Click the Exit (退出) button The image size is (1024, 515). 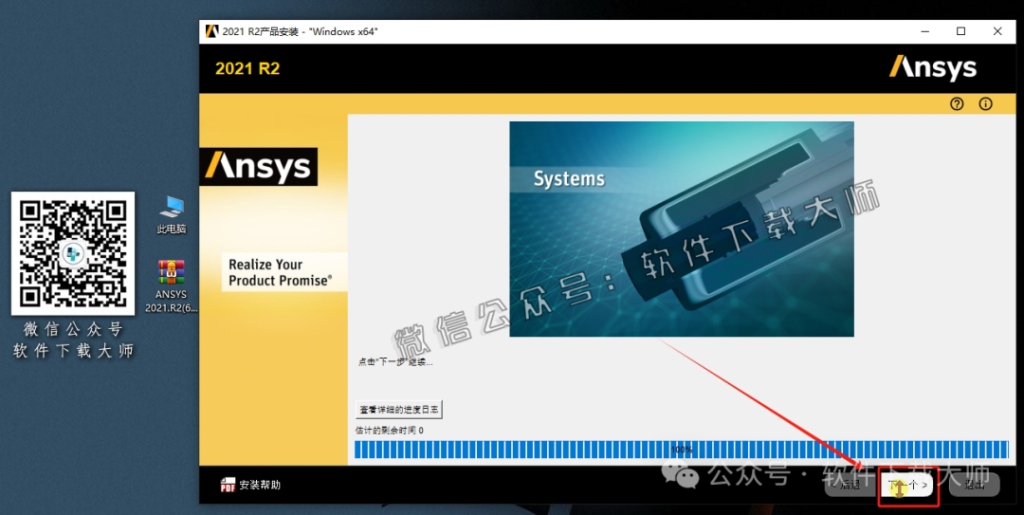(974, 485)
